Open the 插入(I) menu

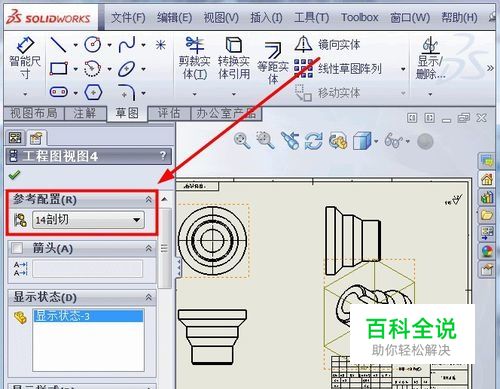[x=266, y=17]
